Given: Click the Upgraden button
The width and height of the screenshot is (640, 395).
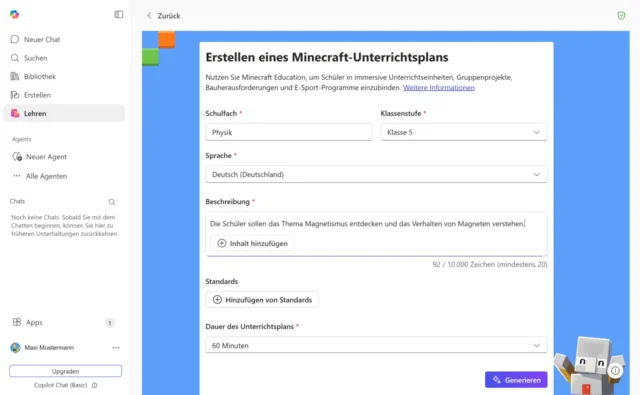Looking at the screenshot, I should point(65,371).
